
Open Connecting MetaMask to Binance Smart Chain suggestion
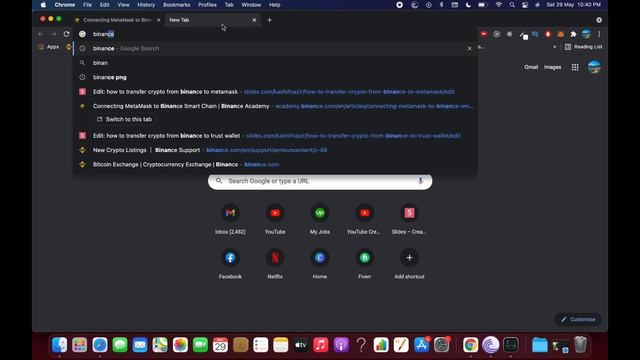point(275,106)
